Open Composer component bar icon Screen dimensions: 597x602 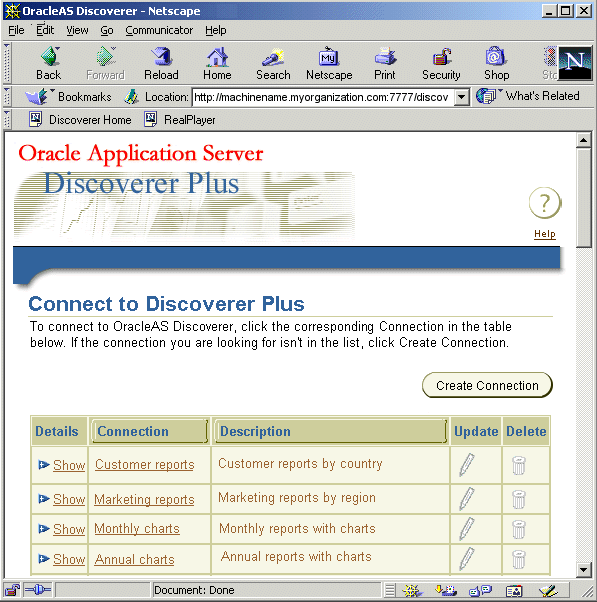548,590
